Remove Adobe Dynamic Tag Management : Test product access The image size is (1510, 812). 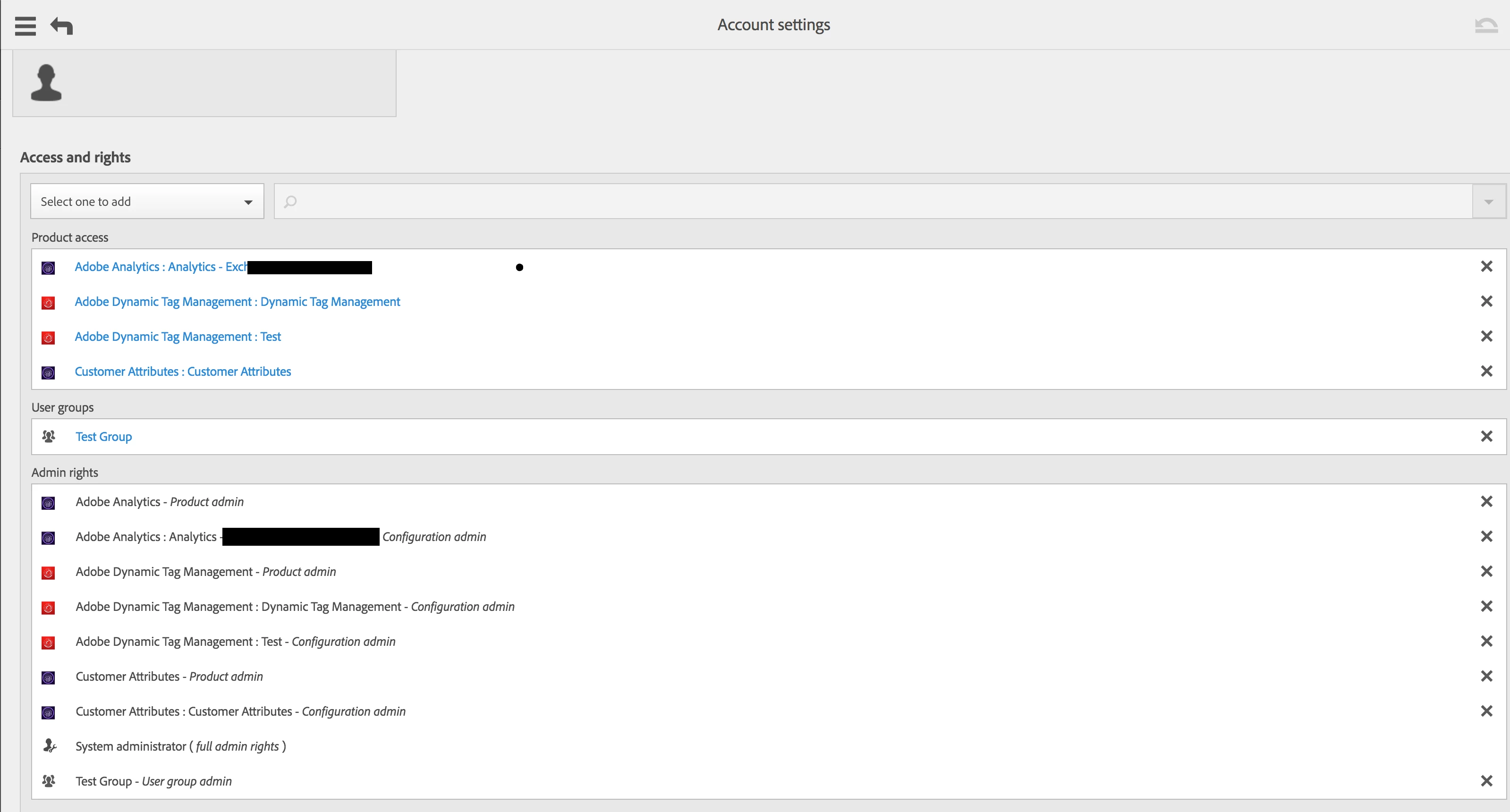coord(1486,336)
